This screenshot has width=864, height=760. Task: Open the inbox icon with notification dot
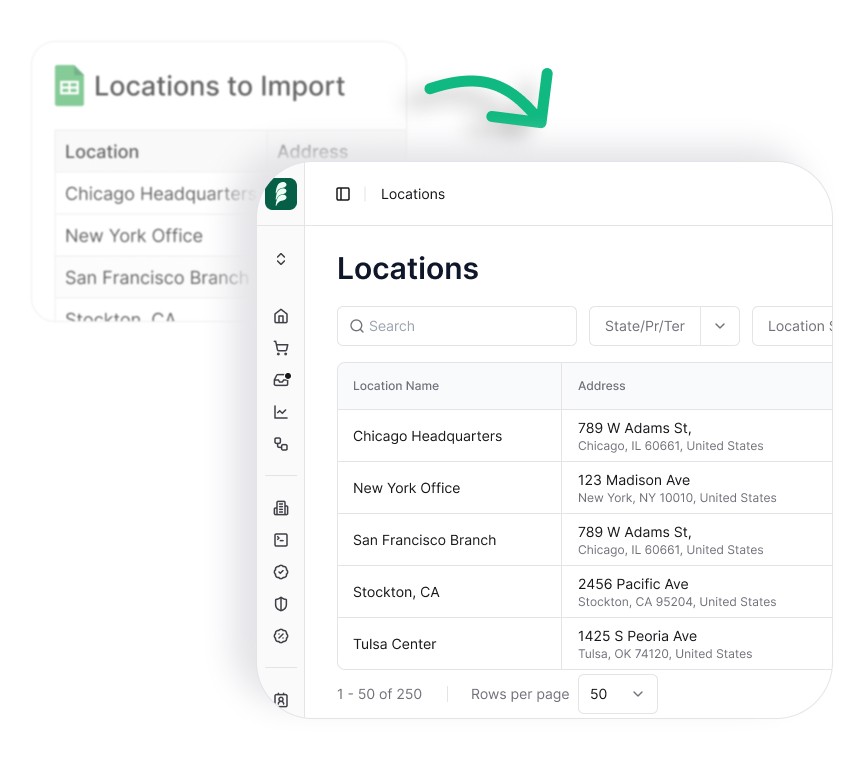click(x=282, y=380)
